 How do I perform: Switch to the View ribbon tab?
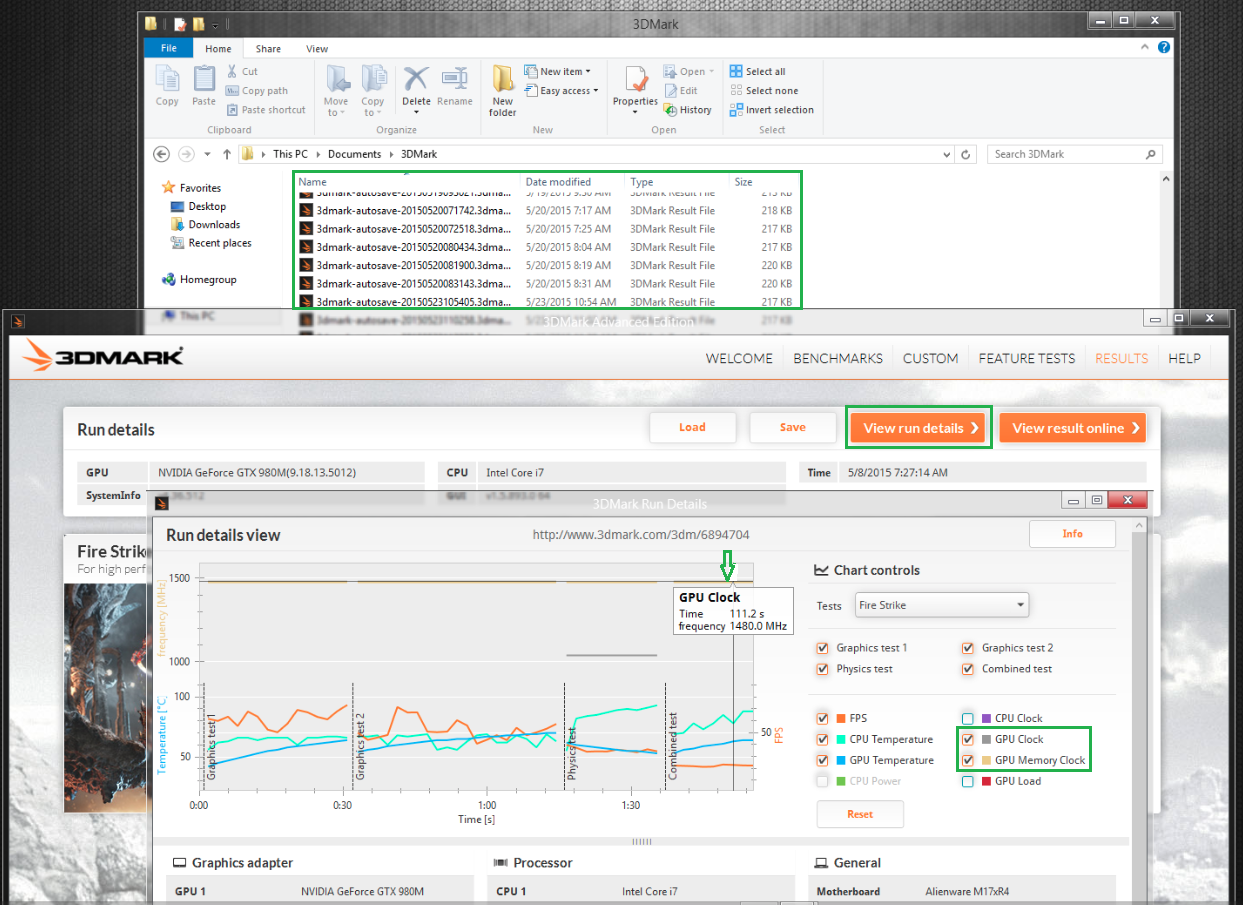click(x=317, y=48)
